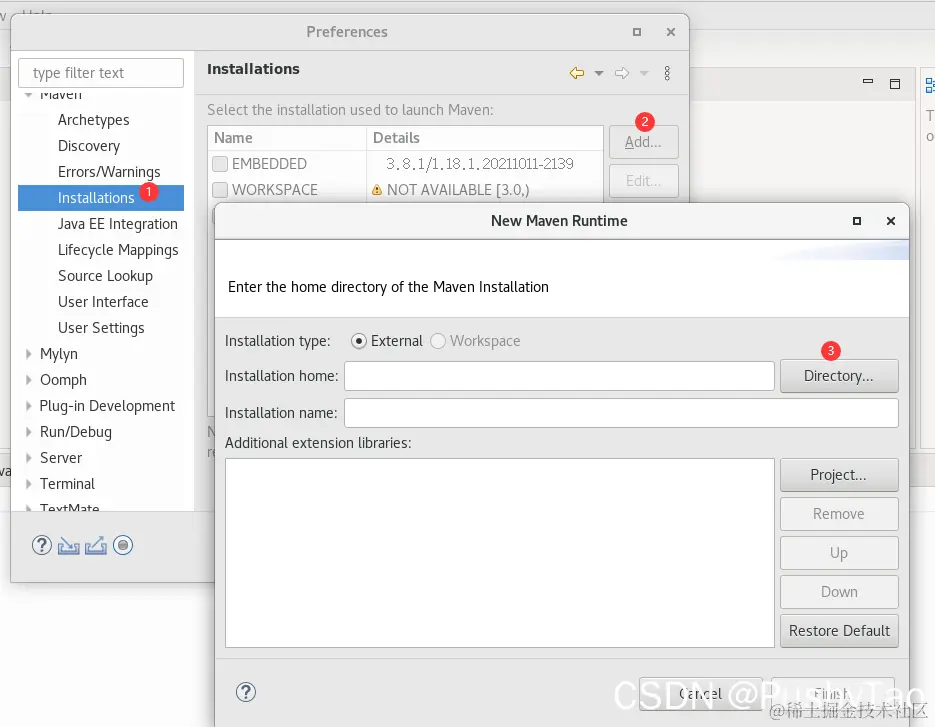Click the Remove extension library button
935x727 pixels.
click(x=839, y=514)
